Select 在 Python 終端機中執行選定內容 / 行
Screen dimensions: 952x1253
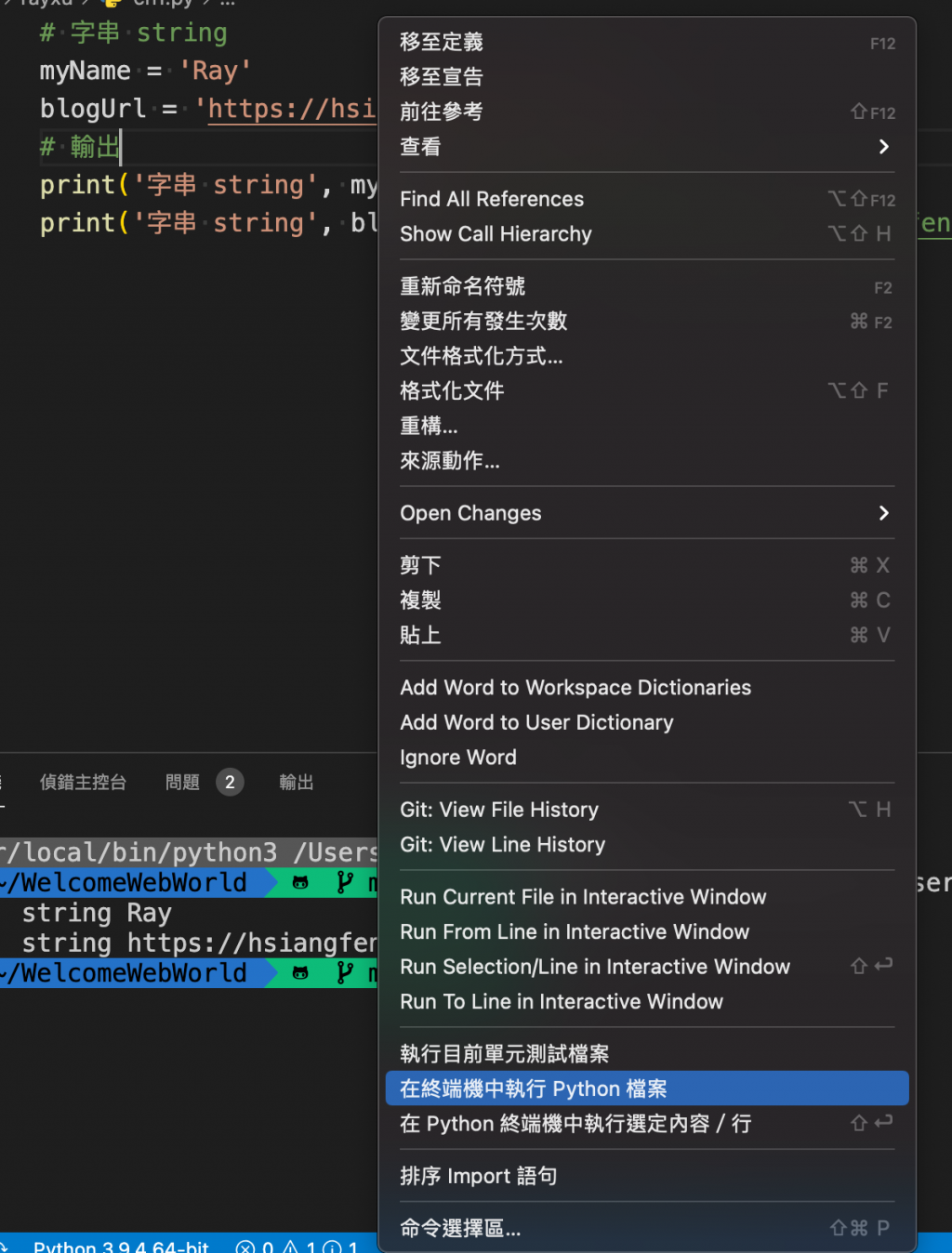click(647, 1124)
